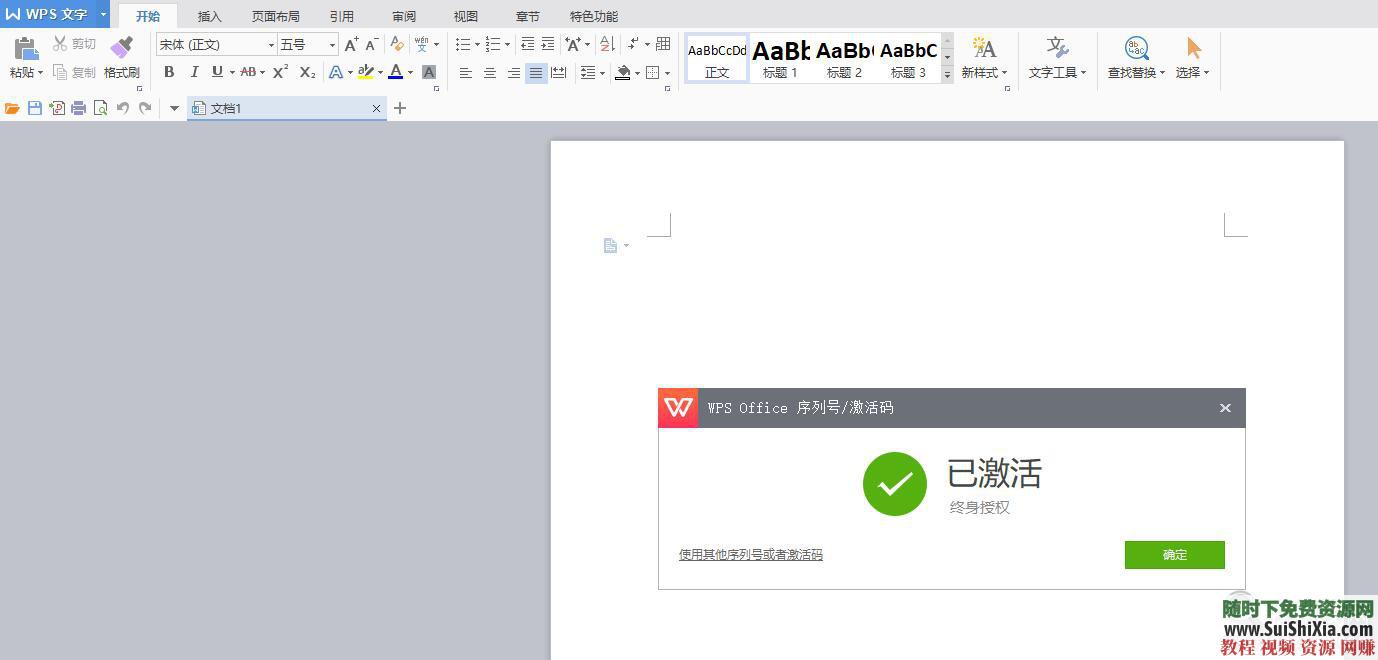The width and height of the screenshot is (1378, 660).
Task: Select the Format Painter tool
Action: [x=121, y=57]
